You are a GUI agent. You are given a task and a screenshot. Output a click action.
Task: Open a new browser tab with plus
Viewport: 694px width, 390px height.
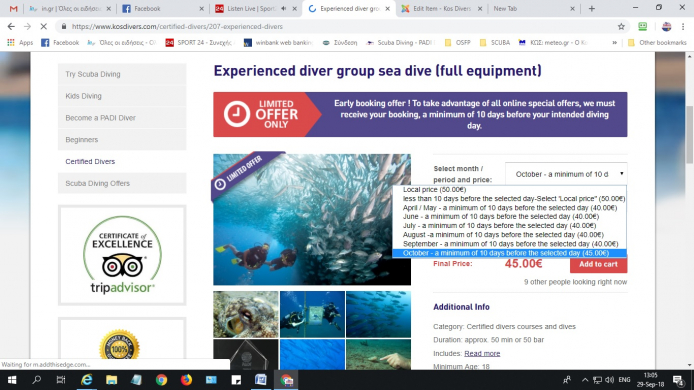pos(592,8)
